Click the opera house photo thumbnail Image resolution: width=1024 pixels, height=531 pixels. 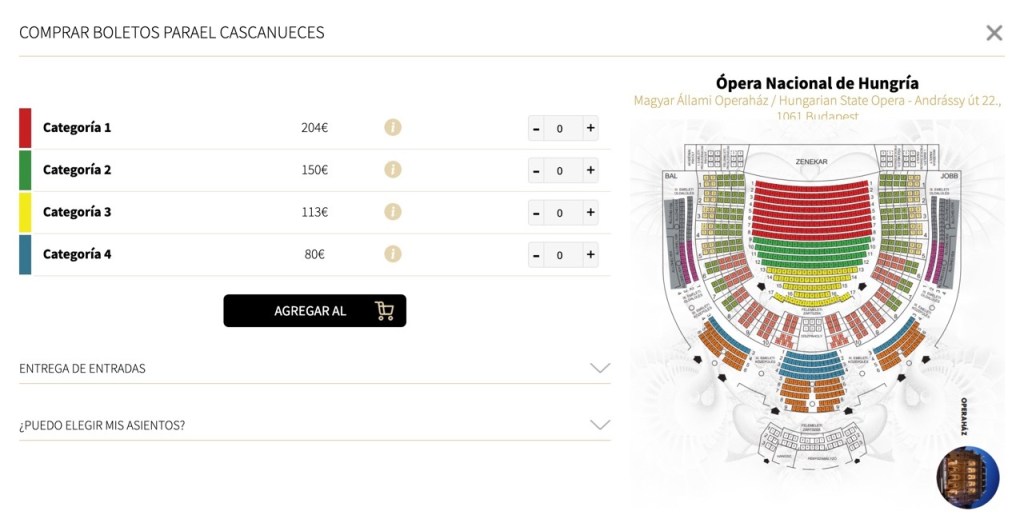point(967,477)
